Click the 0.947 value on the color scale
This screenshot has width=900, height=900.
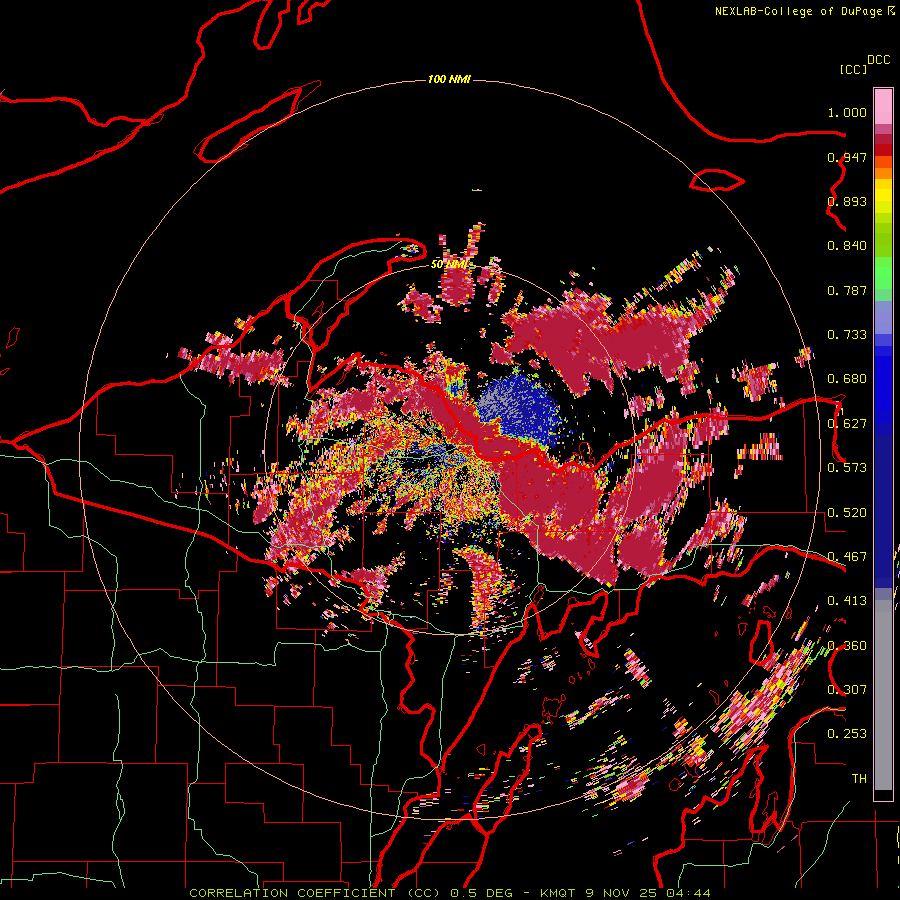click(847, 157)
